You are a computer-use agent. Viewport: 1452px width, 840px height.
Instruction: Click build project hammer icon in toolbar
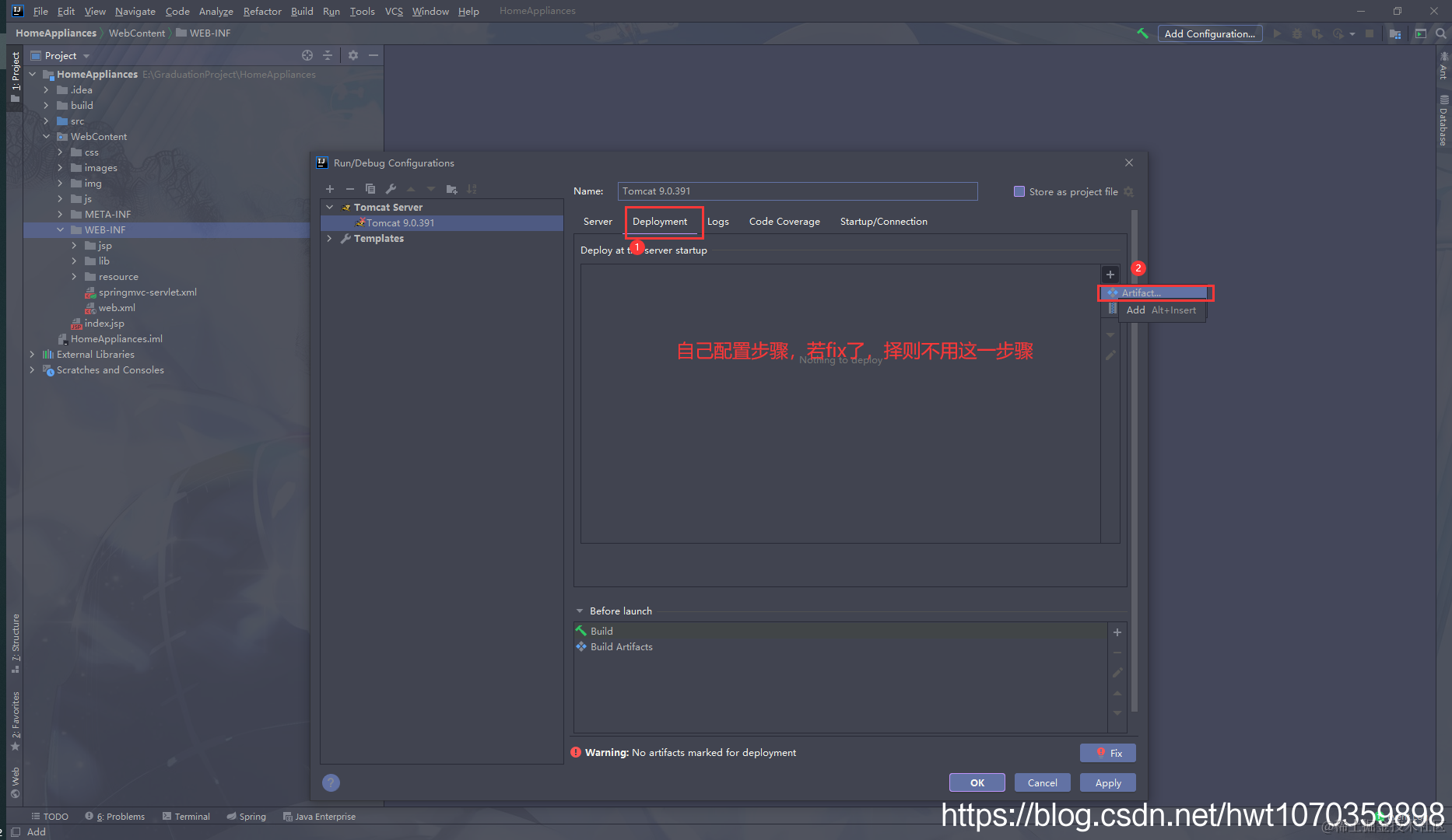[1142, 33]
